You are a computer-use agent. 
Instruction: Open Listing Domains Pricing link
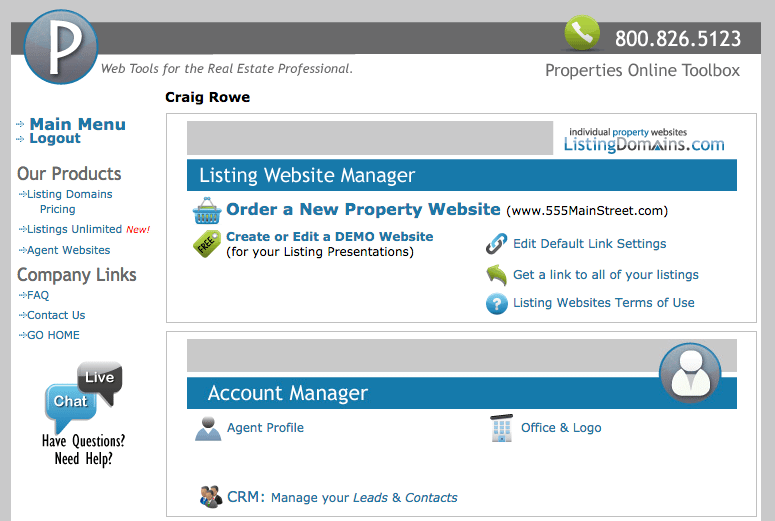70,201
